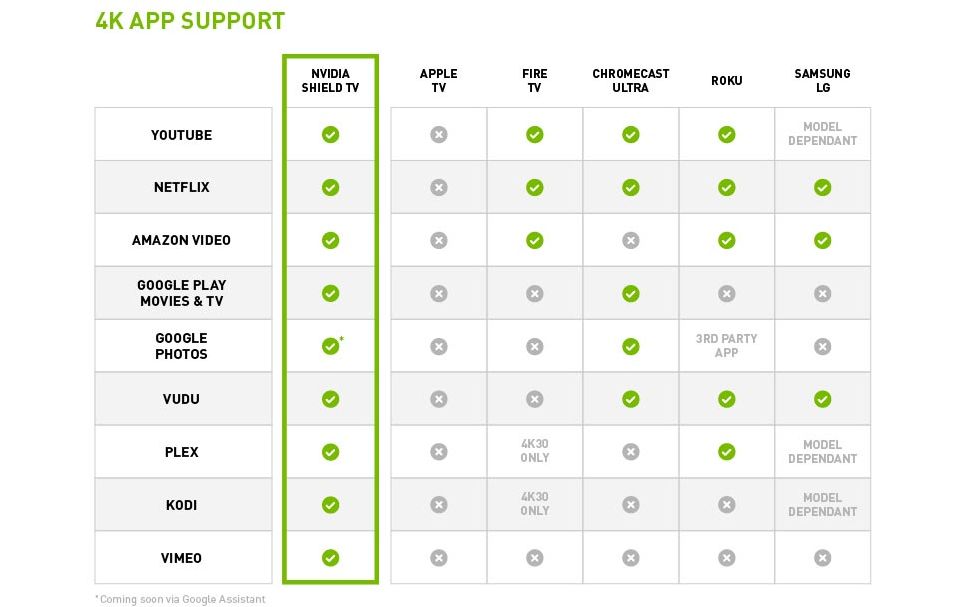Image resolution: width=971 pixels, height=607 pixels.
Task: Click the NVIDIA Shield TV YouTube checkmark
Action: tap(330, 134)
